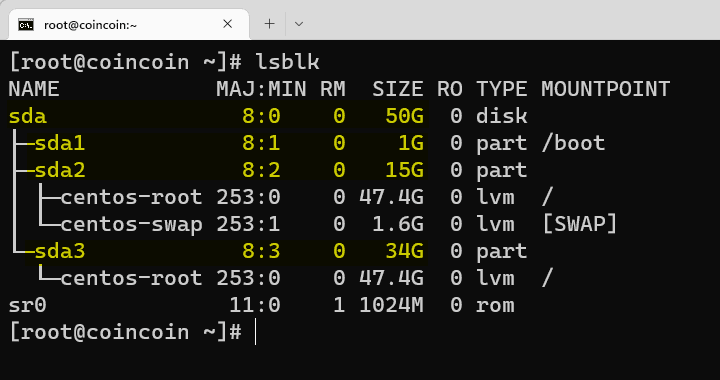Viewport: 720px width, 380px height.
Task: Click the 1024M size of sr0
Action: pos(391,305)
